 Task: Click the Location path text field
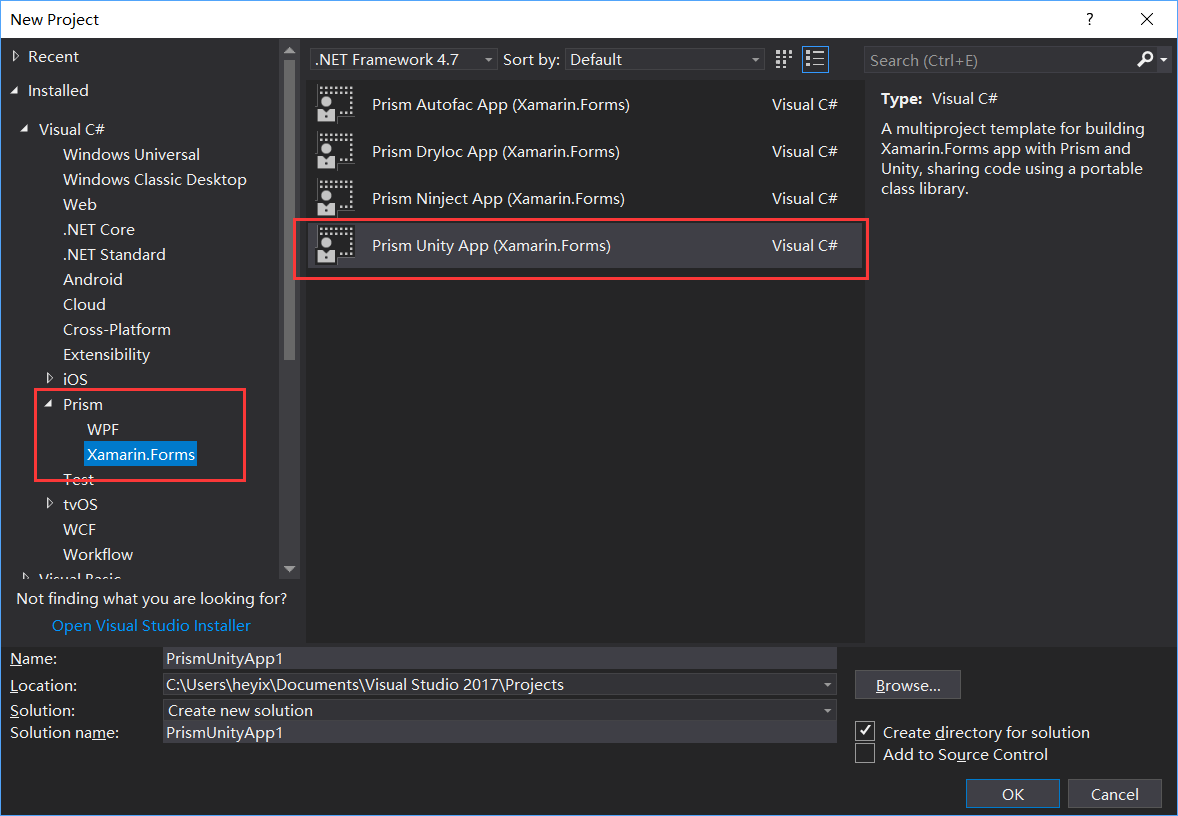point(491,685)
